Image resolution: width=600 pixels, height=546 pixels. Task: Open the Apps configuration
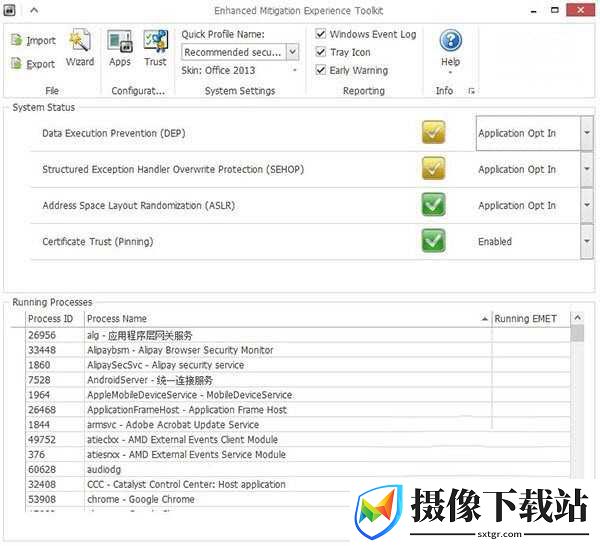point(120,48)
